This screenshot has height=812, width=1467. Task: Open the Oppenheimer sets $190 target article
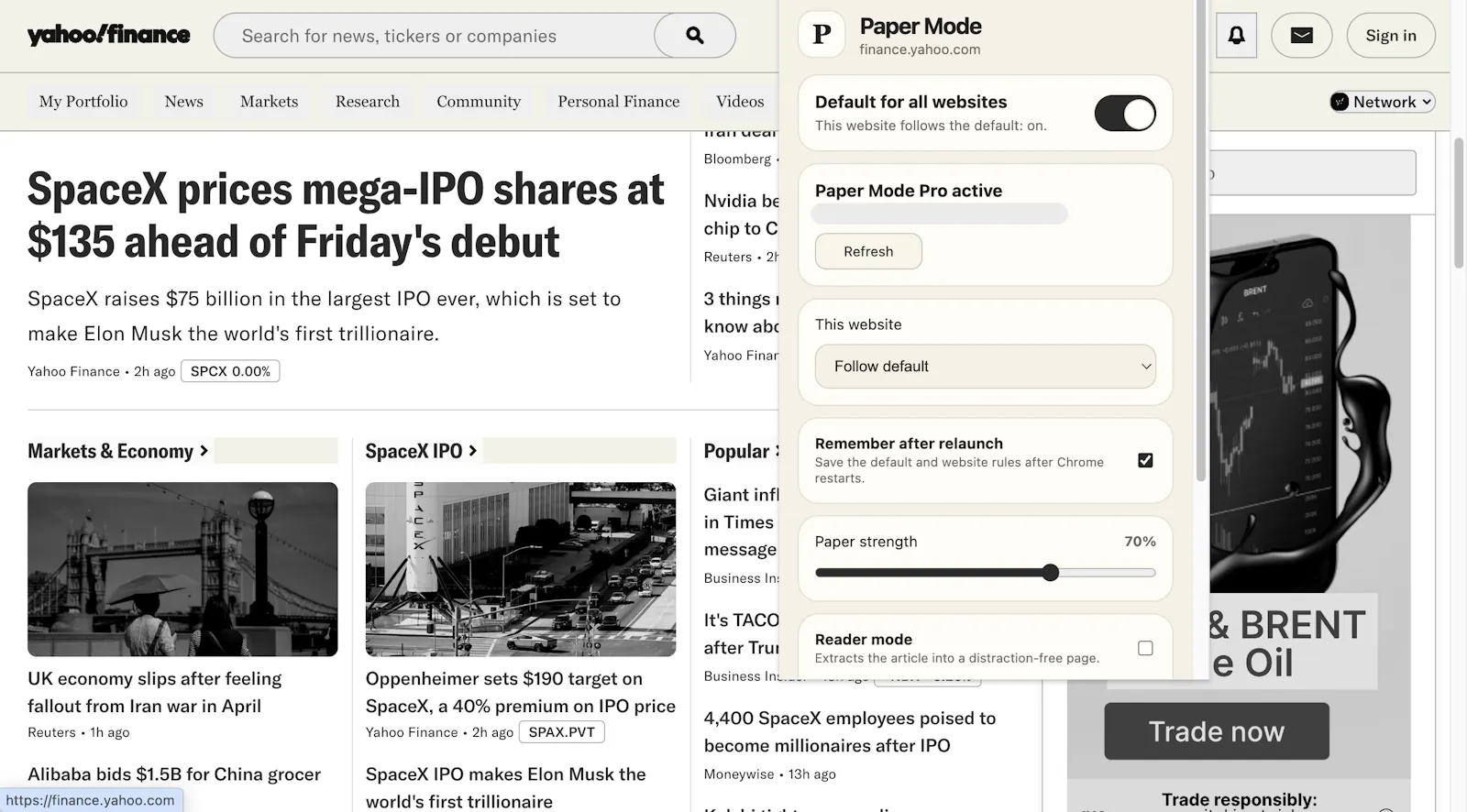(x=520, y=692)
